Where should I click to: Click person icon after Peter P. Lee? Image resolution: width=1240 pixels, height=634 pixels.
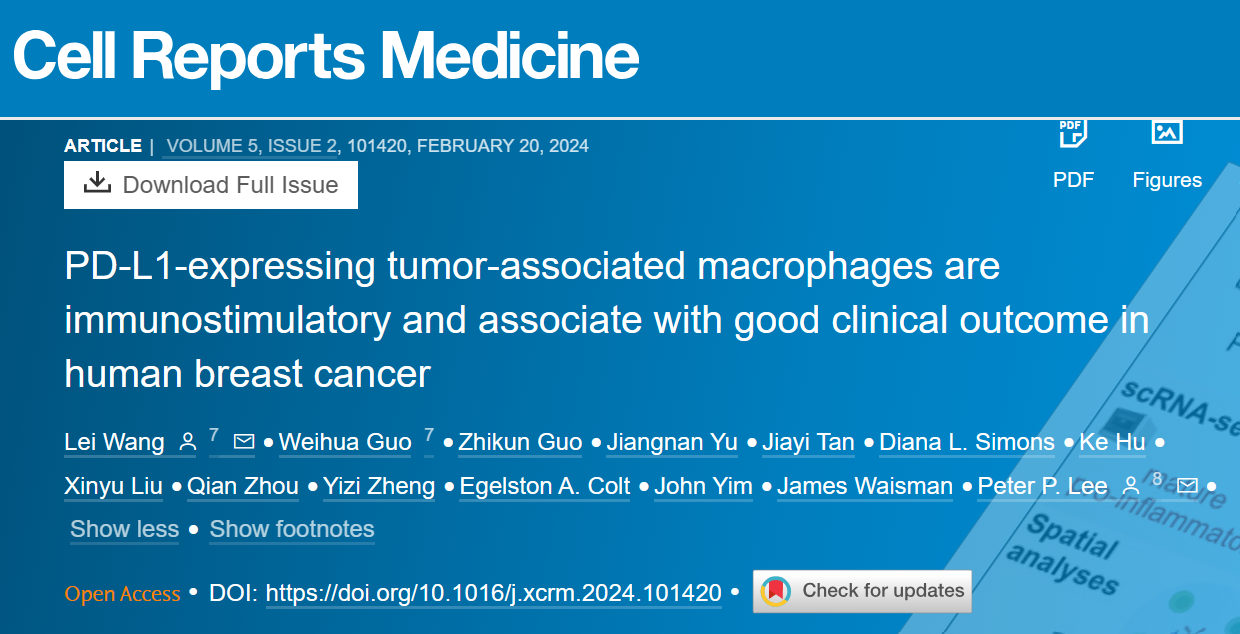click(1131, 486)
